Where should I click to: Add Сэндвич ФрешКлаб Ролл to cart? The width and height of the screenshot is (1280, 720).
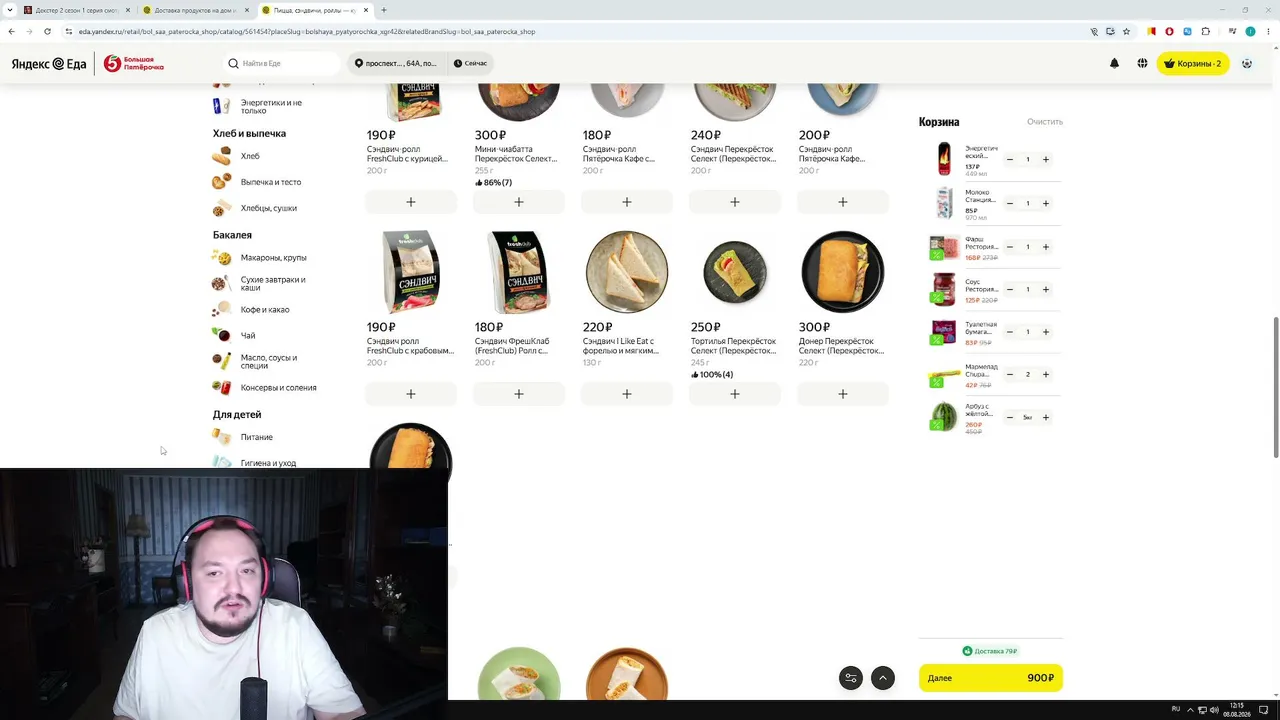(519, 394)
